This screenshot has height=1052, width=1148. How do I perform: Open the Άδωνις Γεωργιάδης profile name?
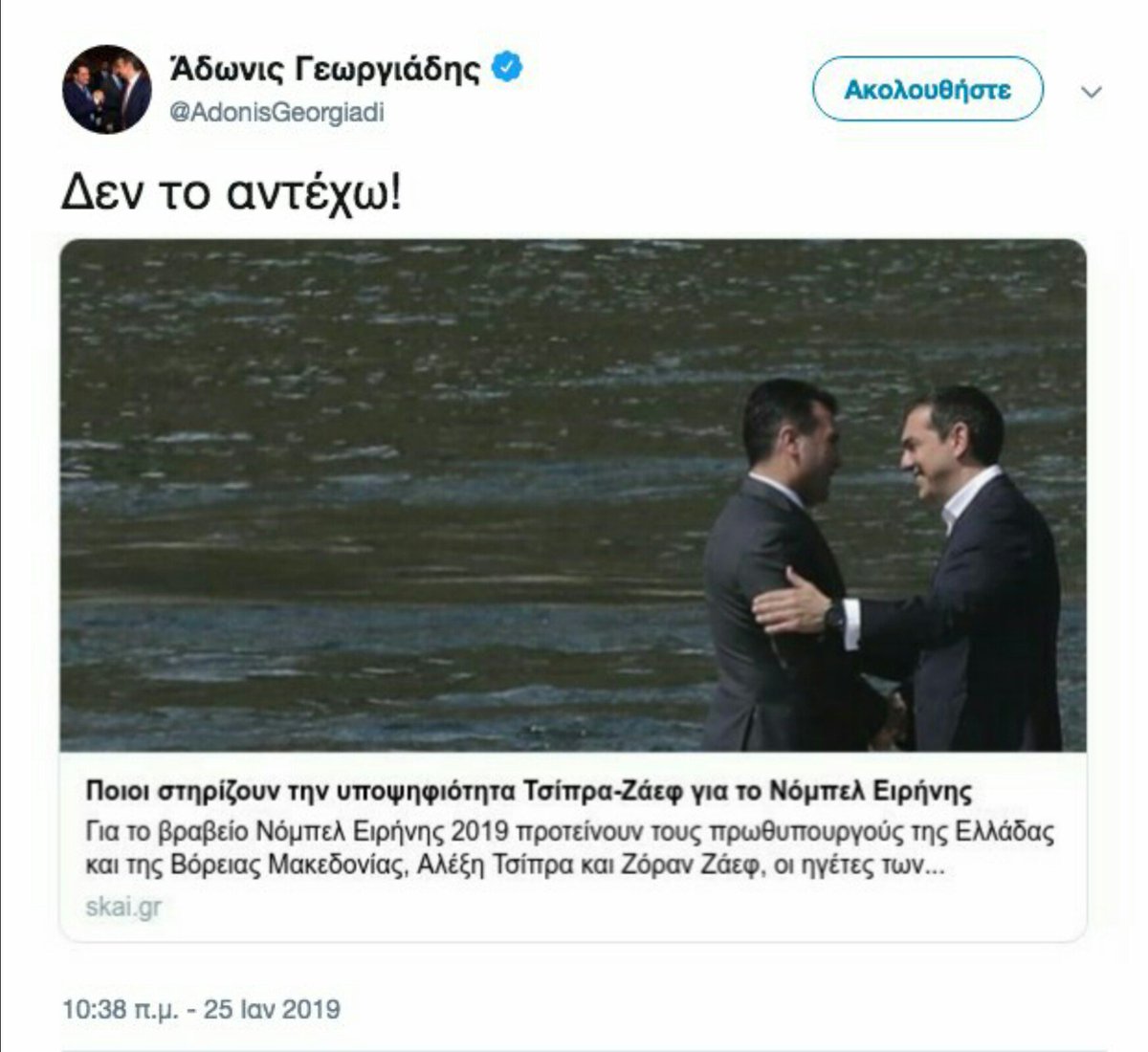324,69
